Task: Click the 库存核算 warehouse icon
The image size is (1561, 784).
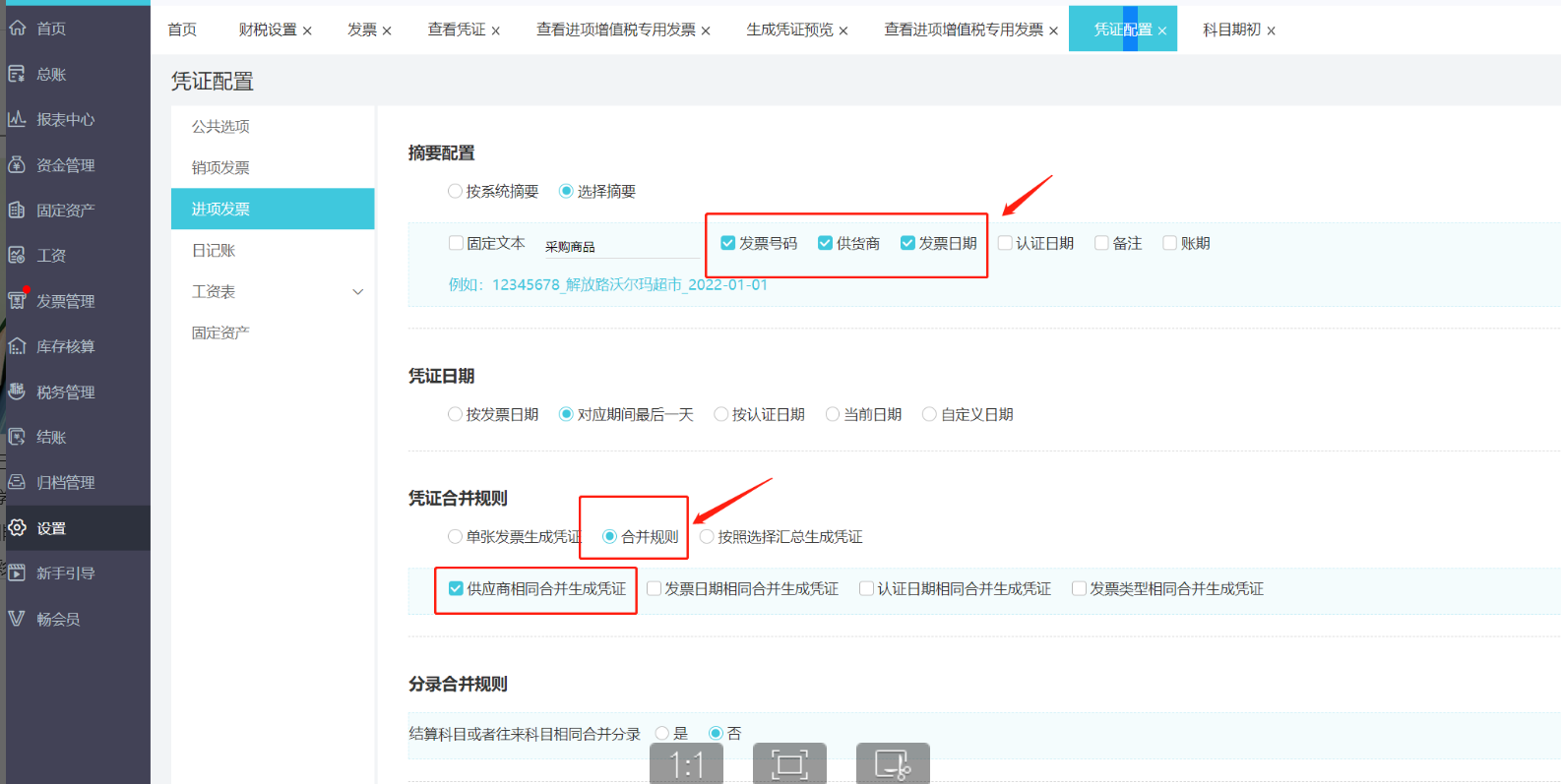Action: coord(17,346)
